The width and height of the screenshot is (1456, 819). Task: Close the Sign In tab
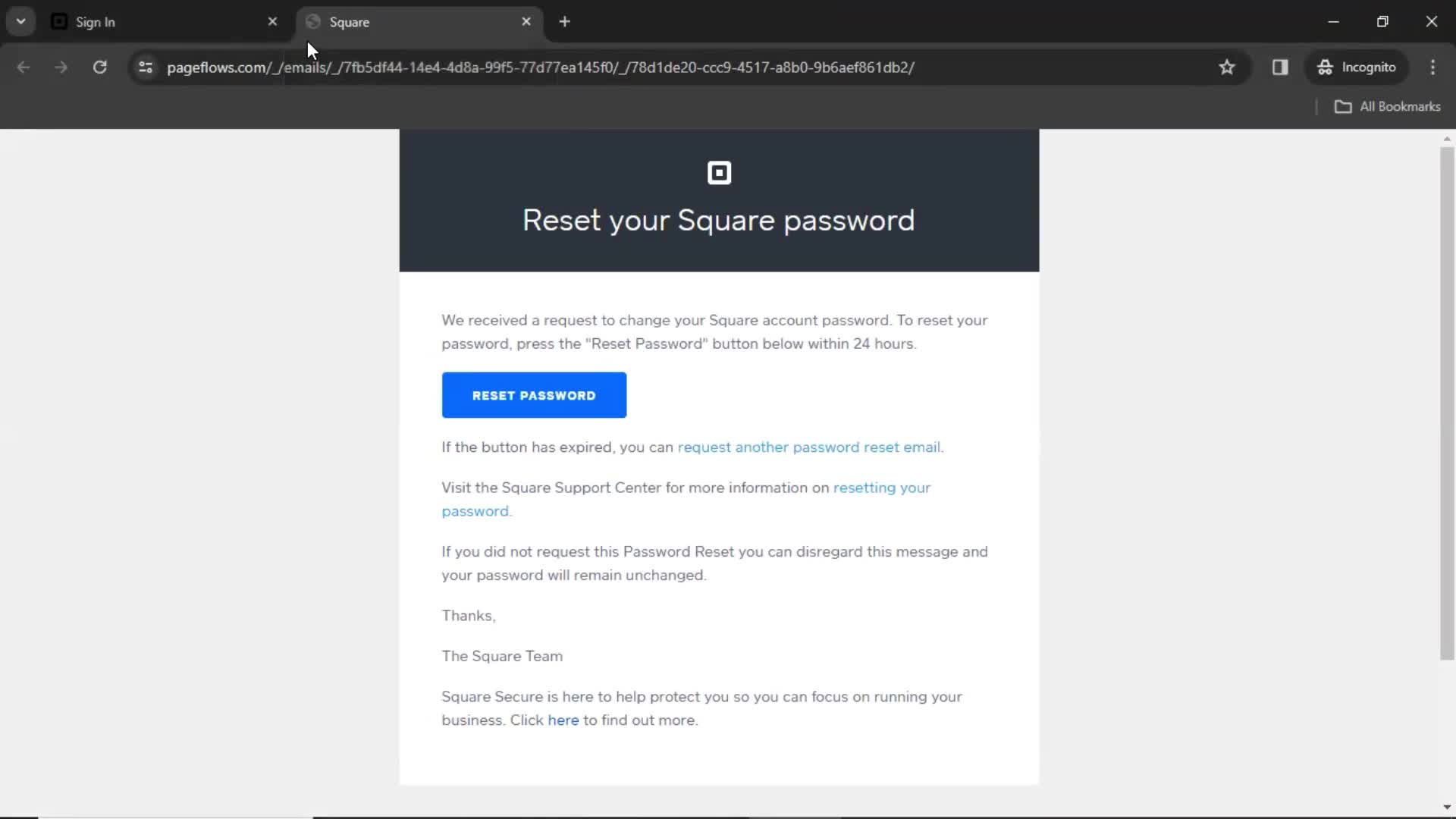click(x=272, y=22)
